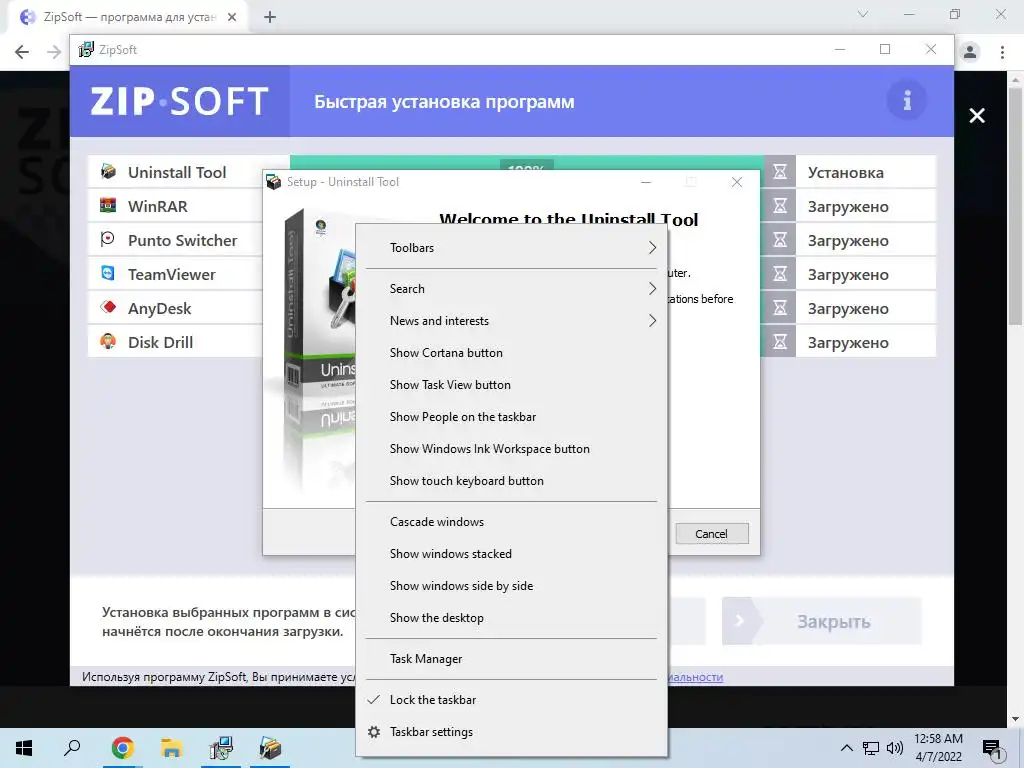This screenshot has height=768, width=1024.
Task: Switch to Uninstall Tool setup taskbar icon
Action: pos(270,748)
